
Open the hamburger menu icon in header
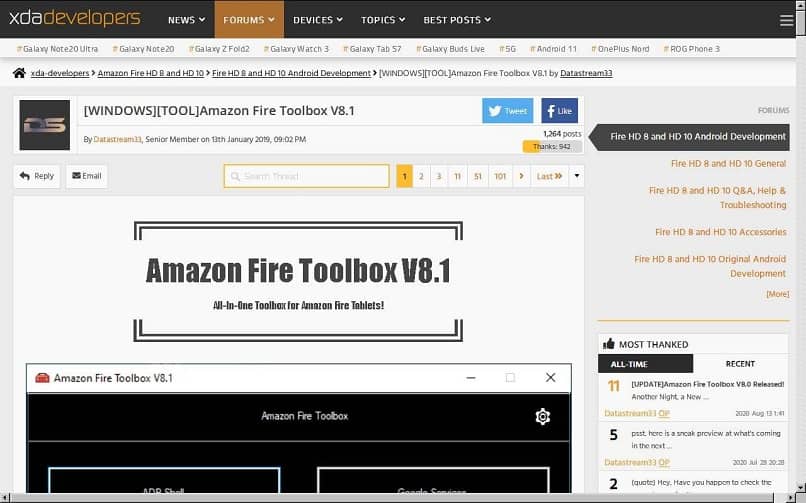786,20
